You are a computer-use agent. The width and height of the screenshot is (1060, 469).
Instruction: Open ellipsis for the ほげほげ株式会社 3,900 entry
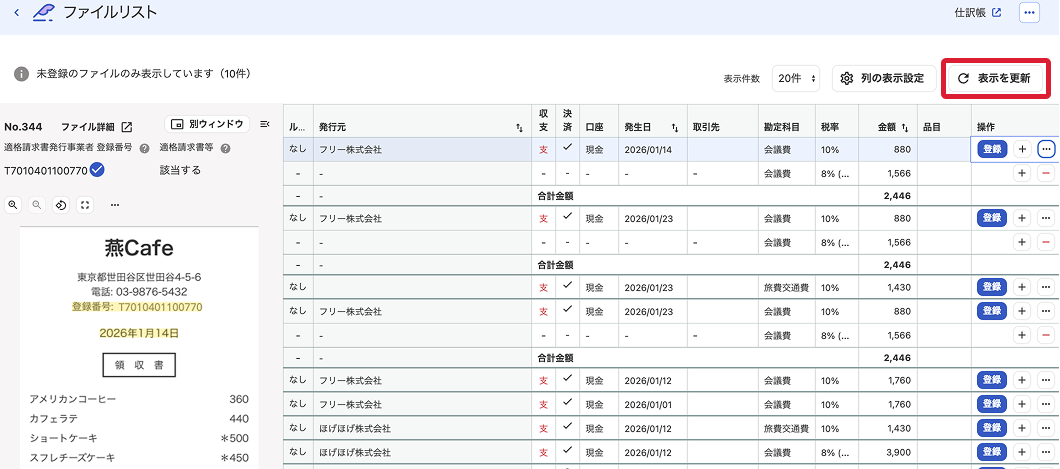point(1046,451)
